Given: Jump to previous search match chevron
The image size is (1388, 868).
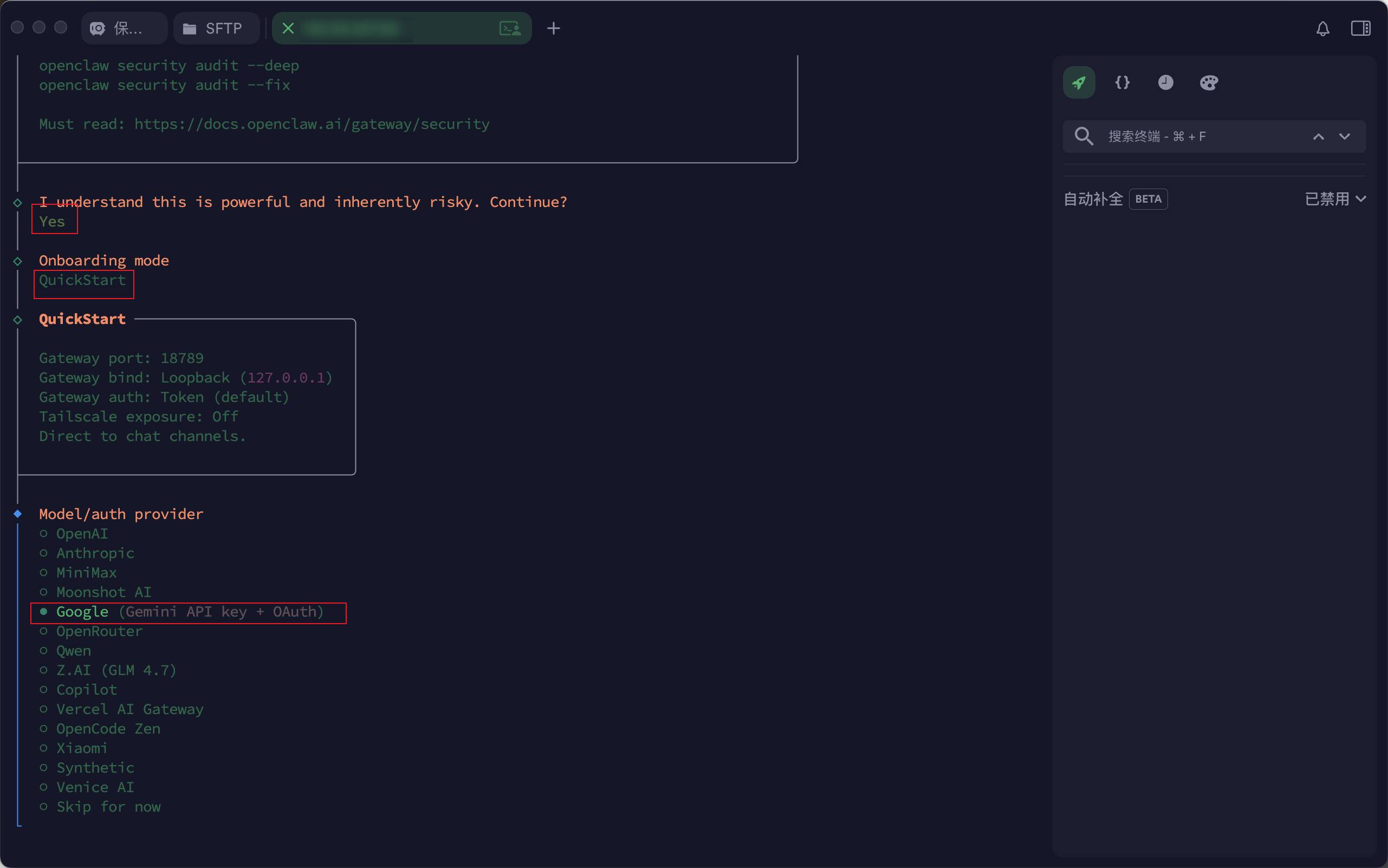Looking at the screenshot, I should (1319, 137).
